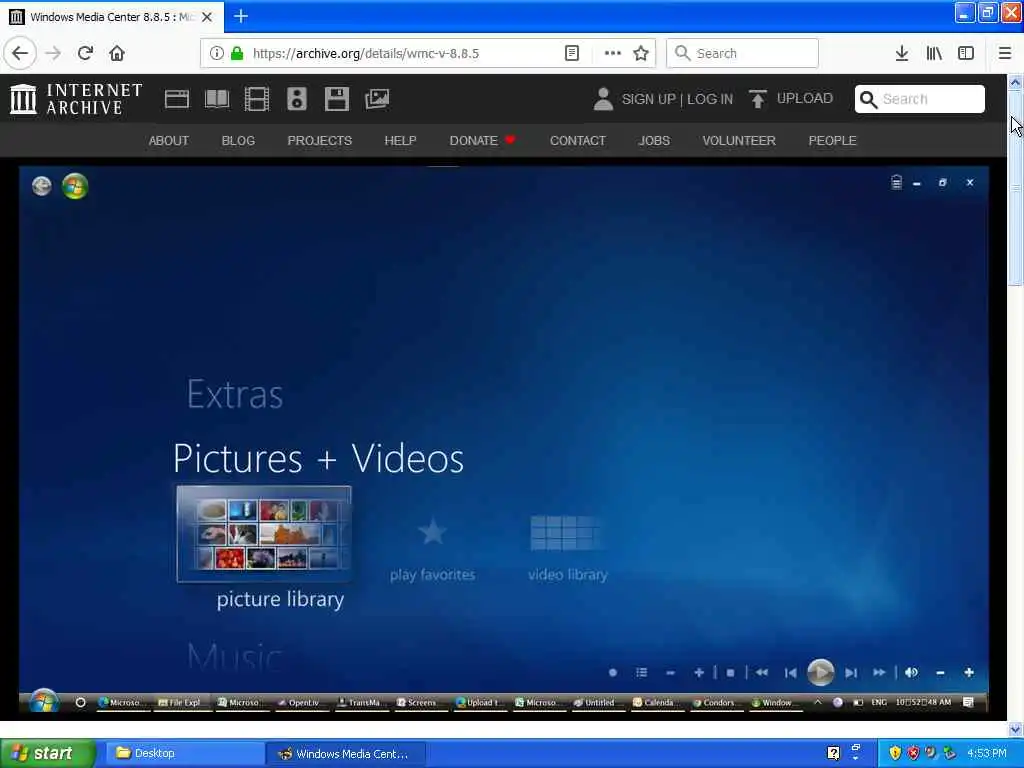Focus the Internet Archive search field

[920, 99]
